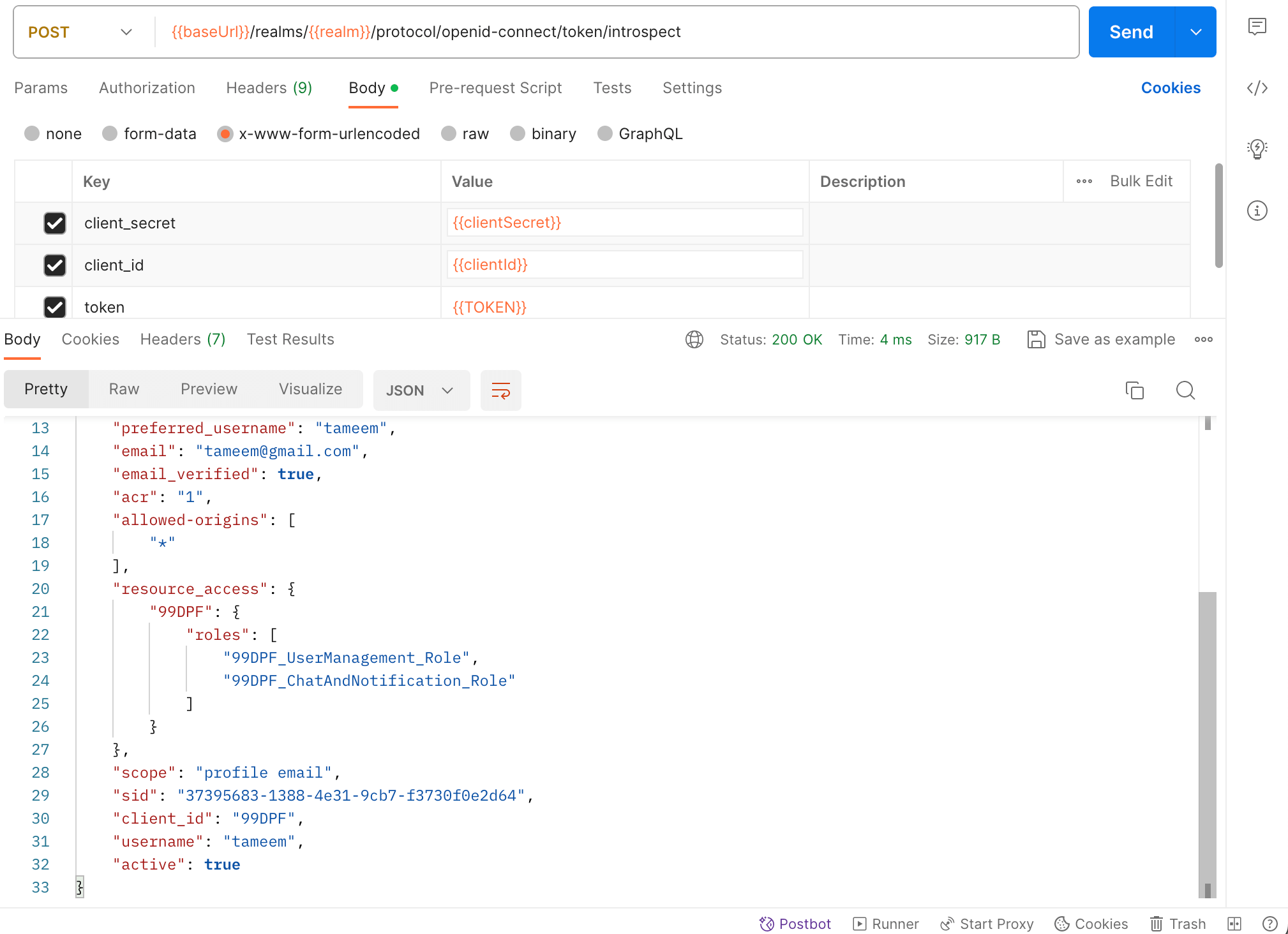Disable the token body parameter
Screen dimensions: 1288x934
tap(55, 307)
